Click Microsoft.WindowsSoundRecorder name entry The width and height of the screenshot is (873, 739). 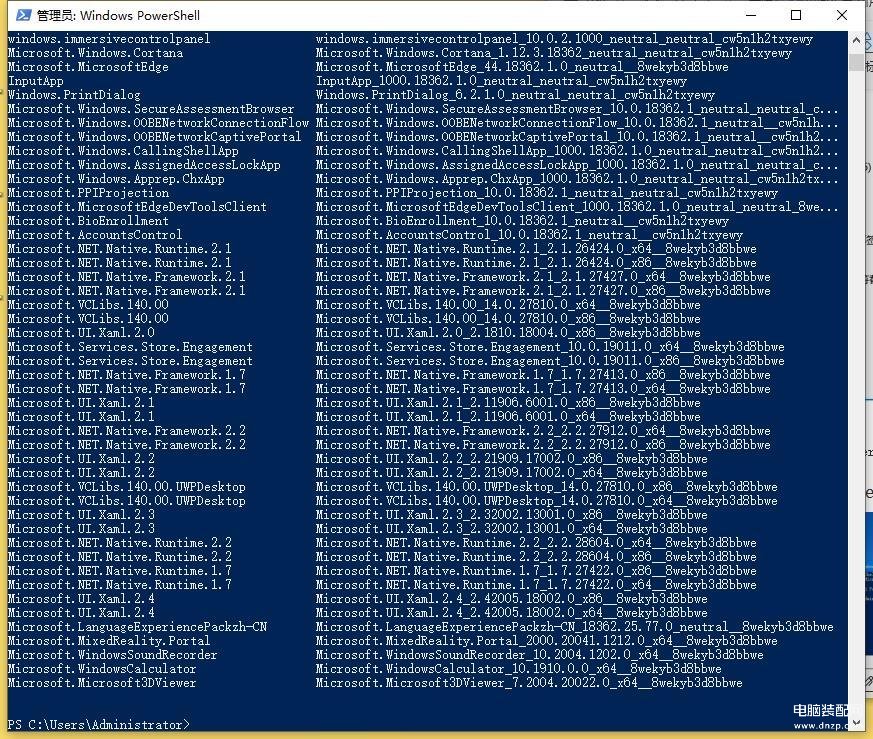(x=112, y=654)
